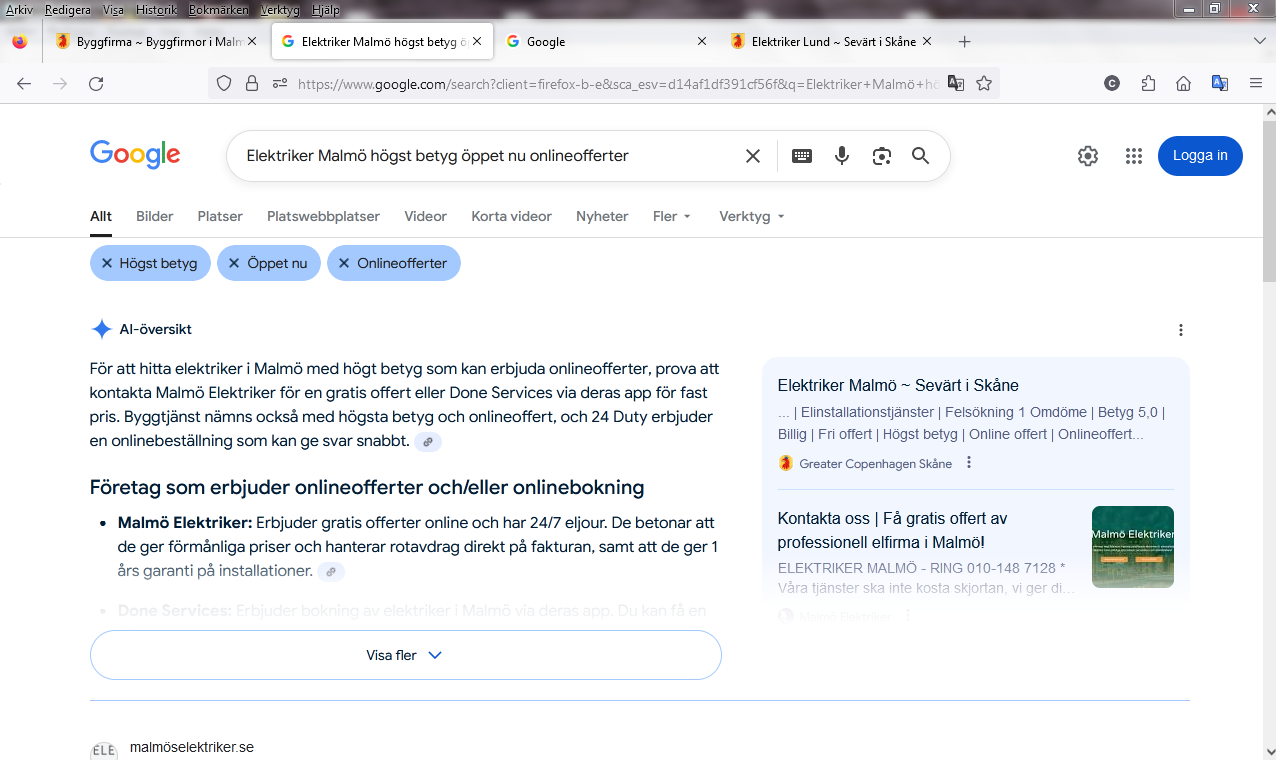Expand the Fler search categories dropdown
The height and width of the screenshot is (760, 1276).
[x=672, y=216]
